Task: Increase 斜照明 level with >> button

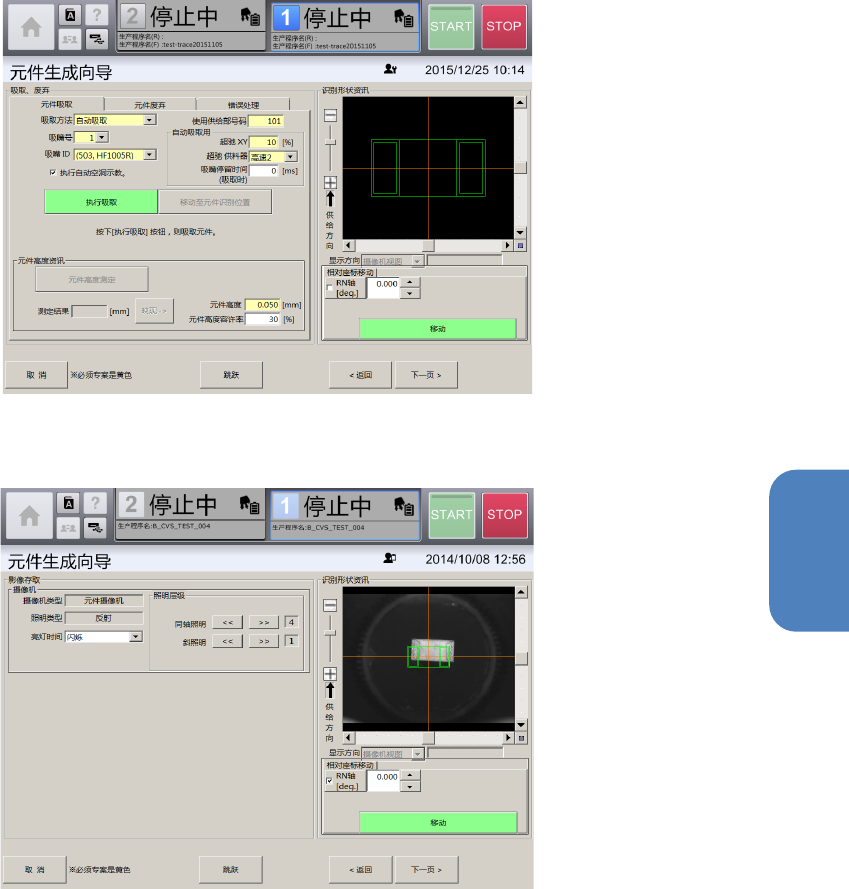Action: [264, 641]
